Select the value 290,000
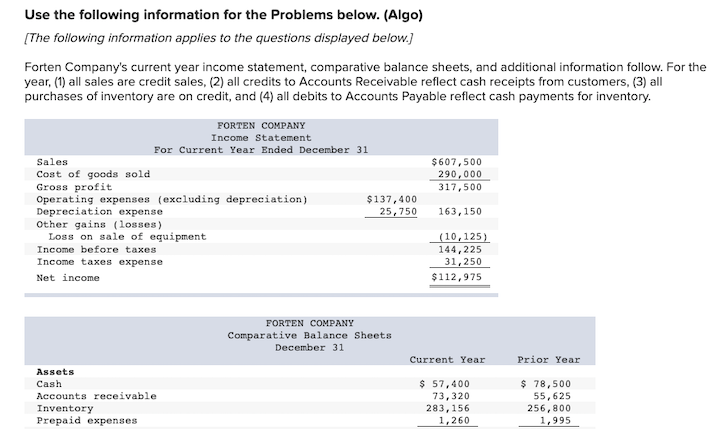 460,174
